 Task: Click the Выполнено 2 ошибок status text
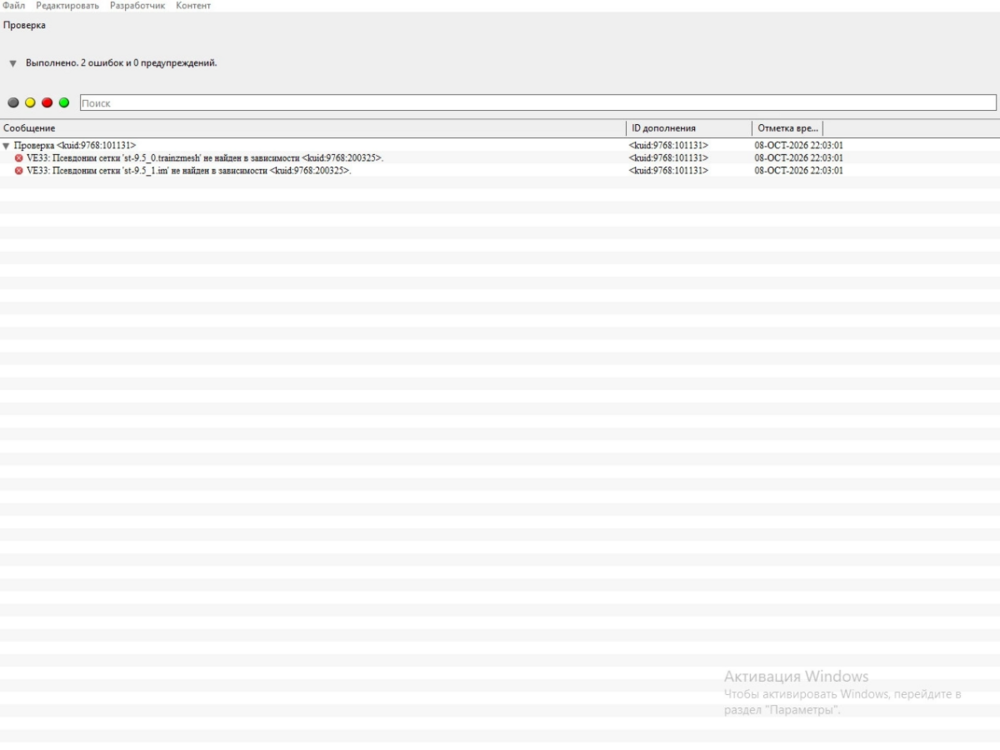(x=121, y=63)
